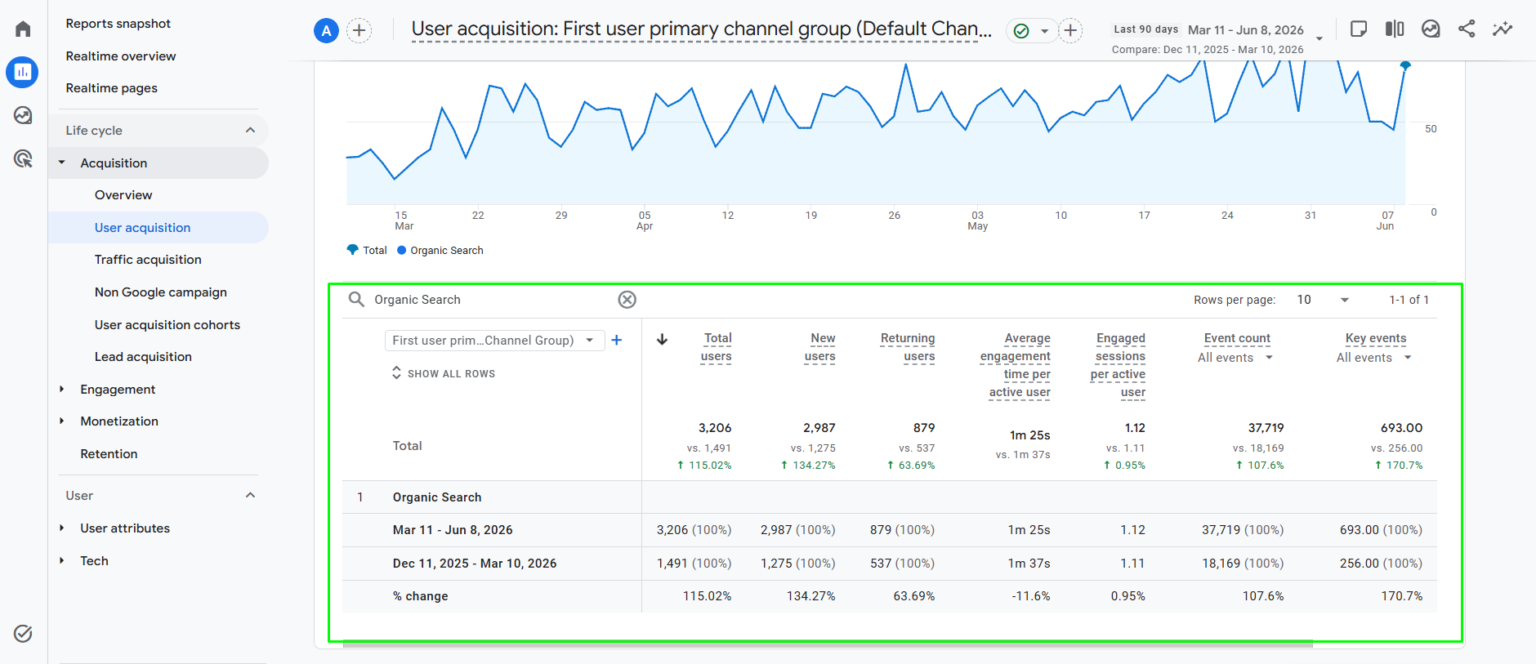
Task: Click the Share this report icon
Action: coord(1466,29)
